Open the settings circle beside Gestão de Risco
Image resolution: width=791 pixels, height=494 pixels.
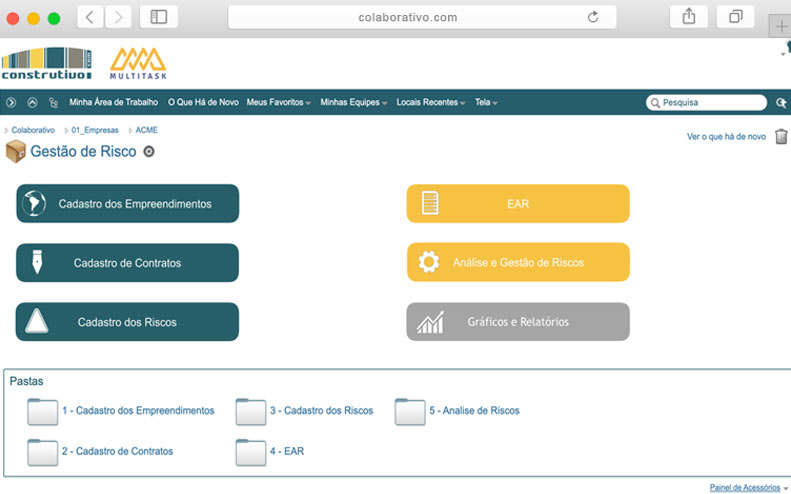point(149,151)
